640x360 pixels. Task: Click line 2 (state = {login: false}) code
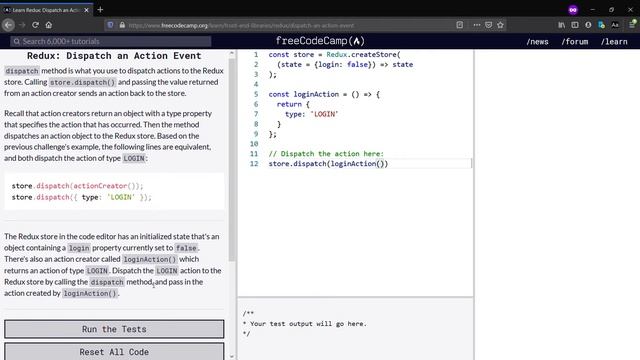tap(345, 64)
